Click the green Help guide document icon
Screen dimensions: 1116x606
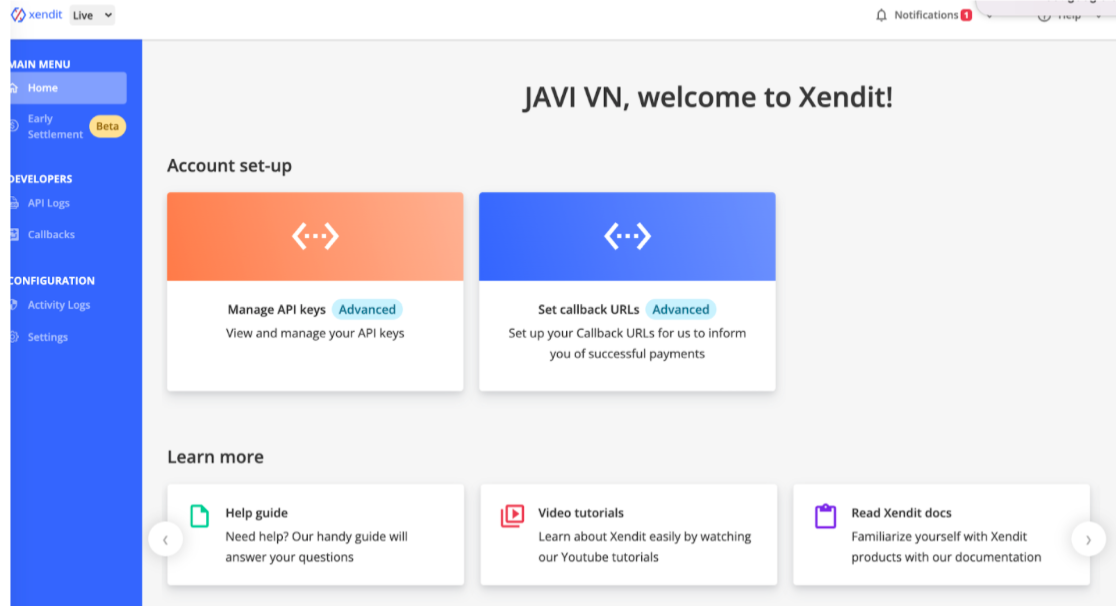199,516
